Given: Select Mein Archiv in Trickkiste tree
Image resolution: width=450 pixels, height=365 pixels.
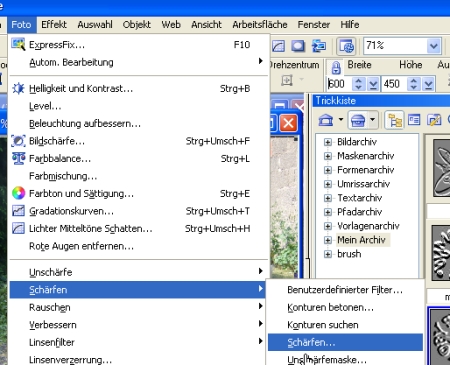Looking at the screenshot, I should (361, 240).
